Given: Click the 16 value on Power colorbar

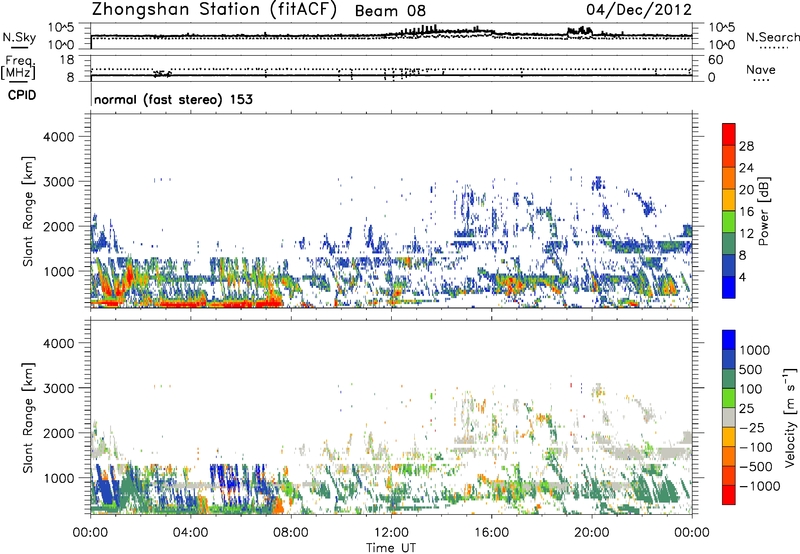Looking at the screenshot, I should click(x=746, y=212).
